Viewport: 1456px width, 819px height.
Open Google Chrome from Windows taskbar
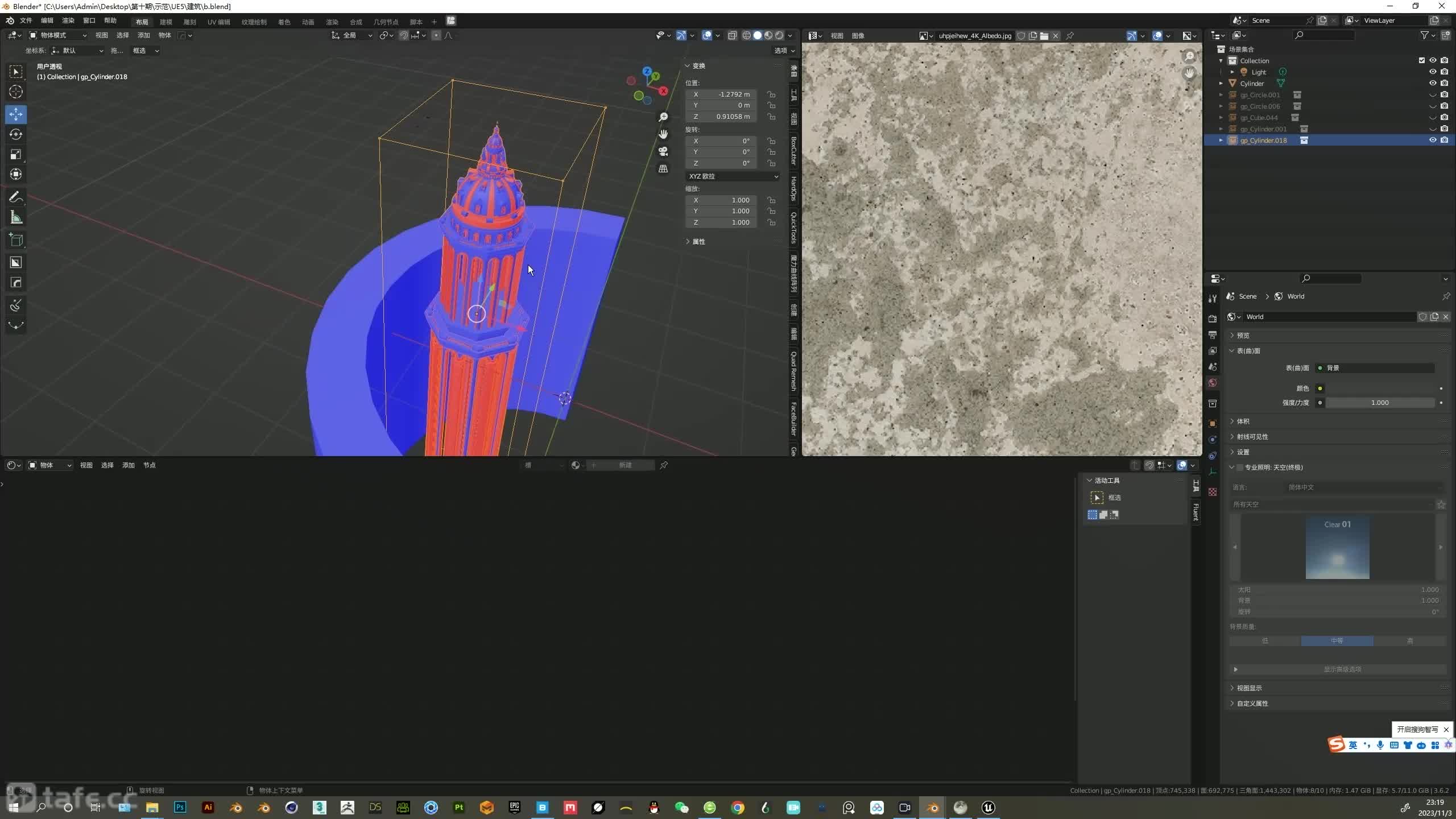click(x=738, y=808)
